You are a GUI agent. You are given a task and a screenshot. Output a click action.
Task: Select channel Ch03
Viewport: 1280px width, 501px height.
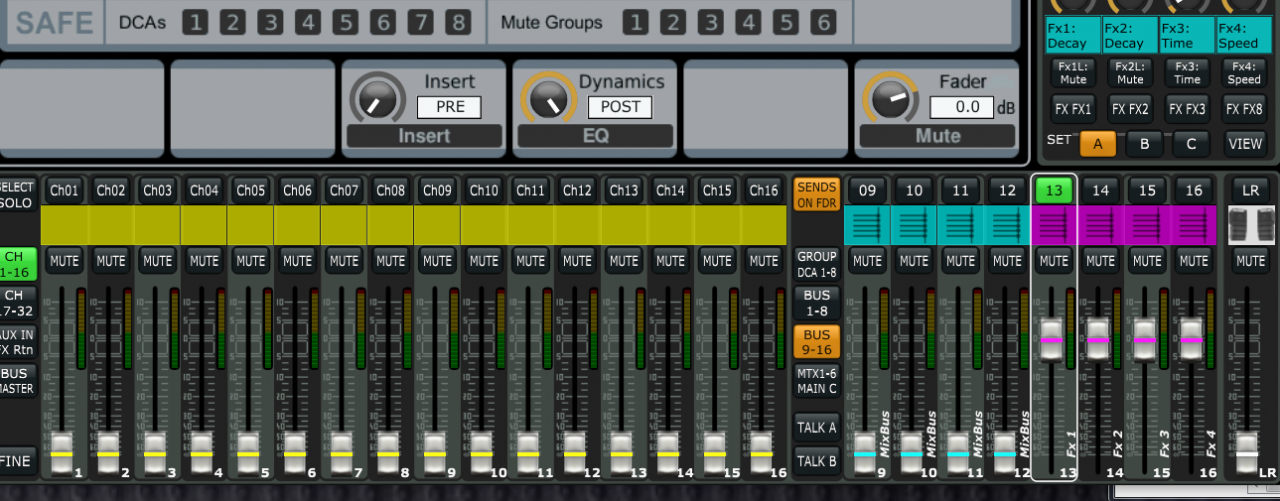pos(157,190)
